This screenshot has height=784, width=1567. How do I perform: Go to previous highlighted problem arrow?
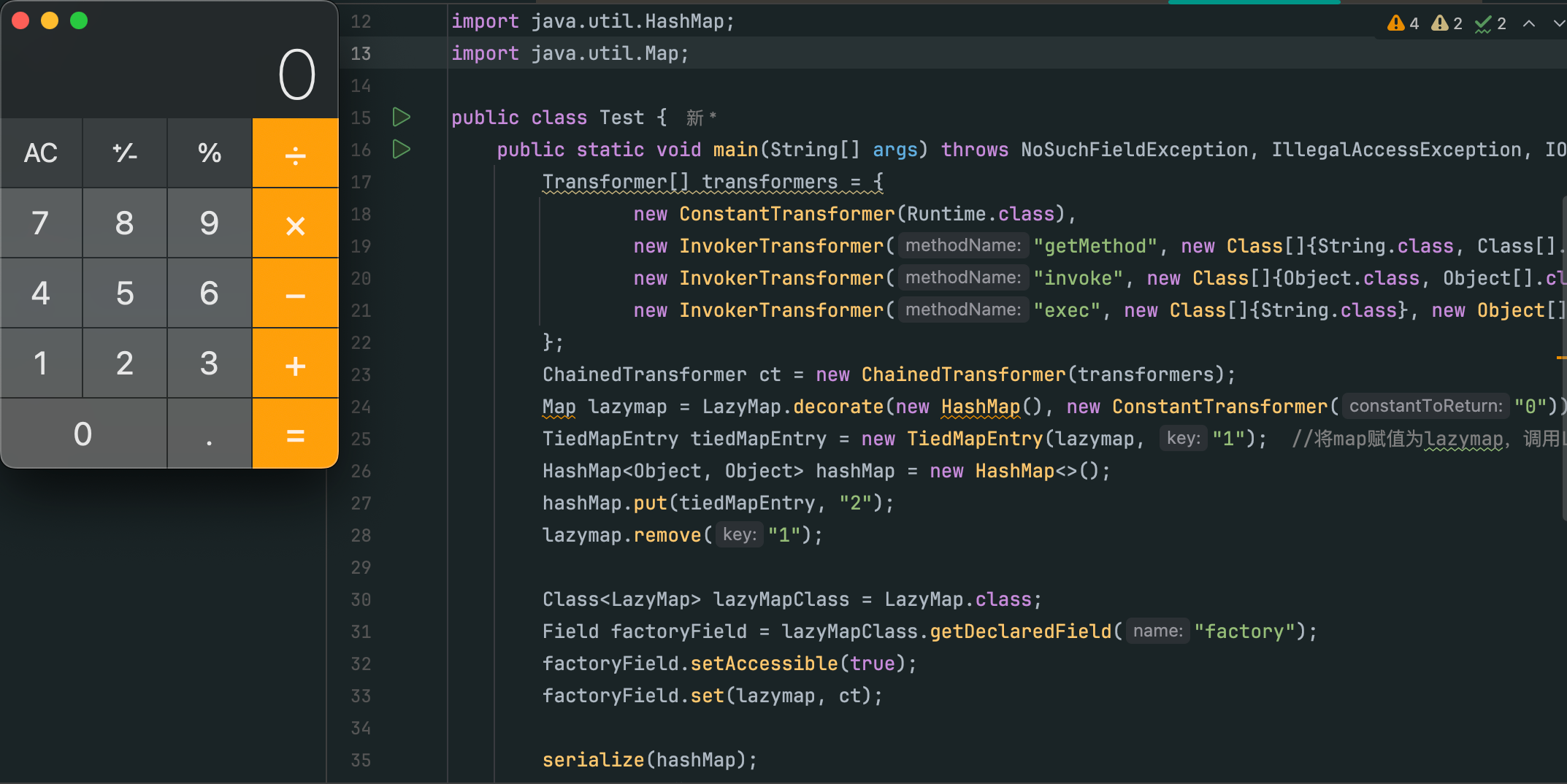coord(1528,23)
